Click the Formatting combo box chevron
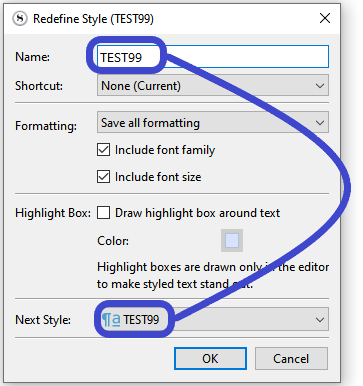363x386 pixels. (x=320, y=123)
